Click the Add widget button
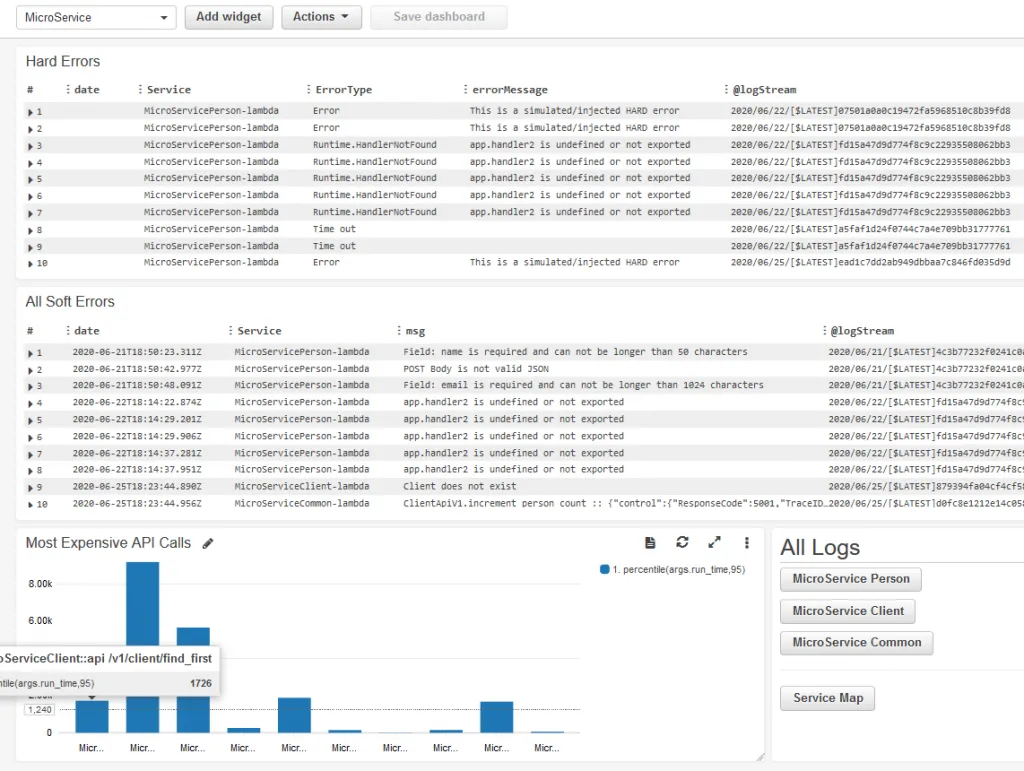Viewport: 1024px width, 771px height. click(x=228, y=17)
